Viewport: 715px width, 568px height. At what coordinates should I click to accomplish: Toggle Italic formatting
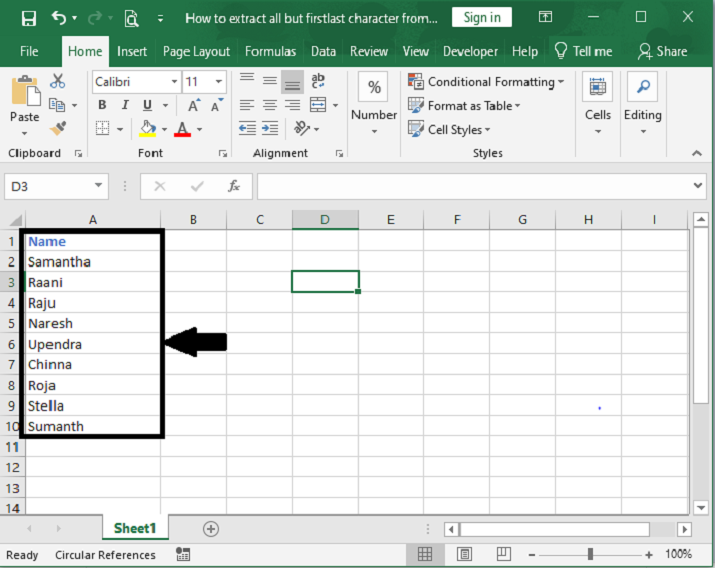(125, 105)
